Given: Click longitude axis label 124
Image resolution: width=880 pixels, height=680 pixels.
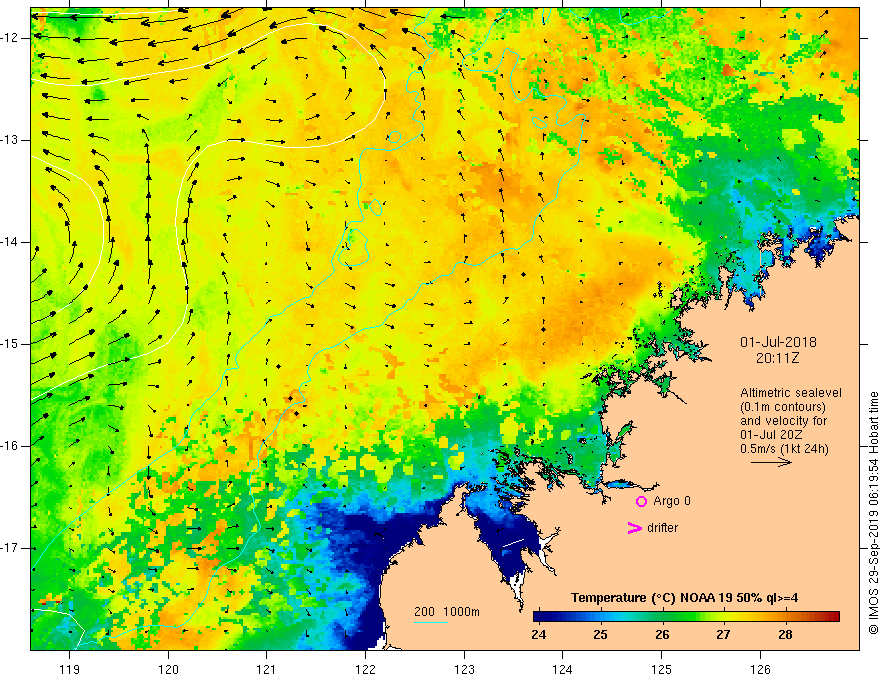Looking at the screenshot, I should [563, 669].
